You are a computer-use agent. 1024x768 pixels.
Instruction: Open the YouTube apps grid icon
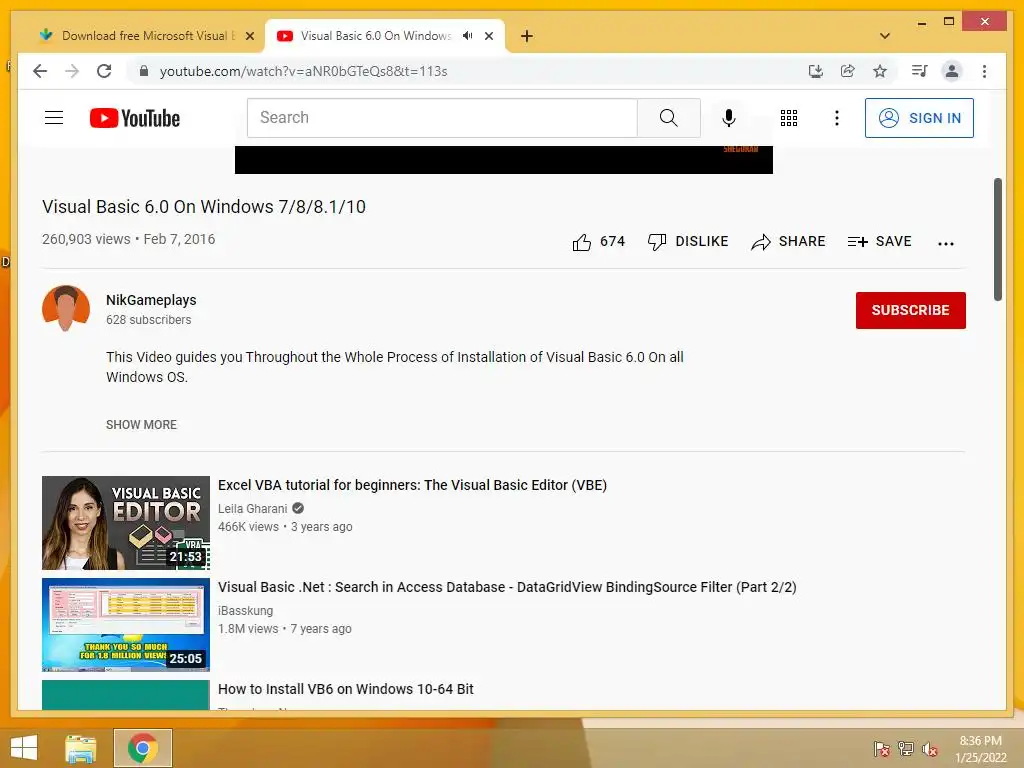pyautogui.click(x=789, y=118)
